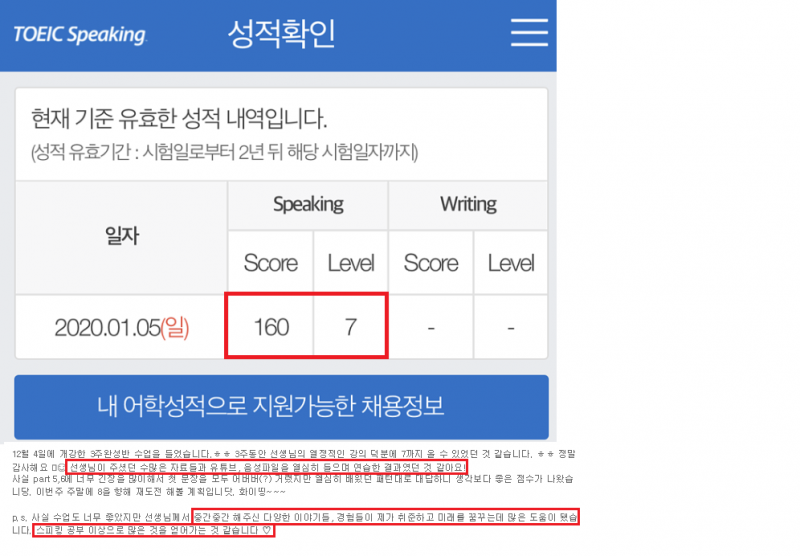Click the Speaking level value 7
Viewport: 800px width, 556px height.
(x=351, y=327)
